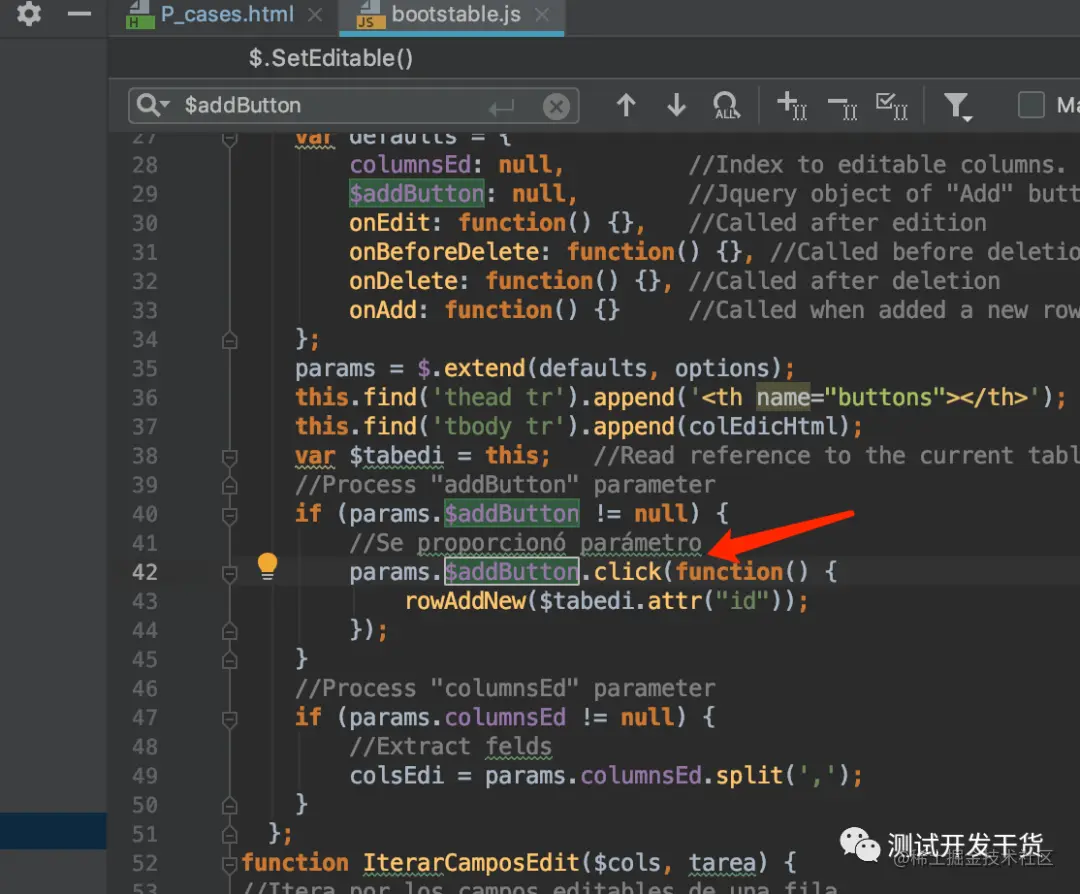1080x894 pixels.
Task: Open the search history magnifier dropdown
Action: click(152, 105)
